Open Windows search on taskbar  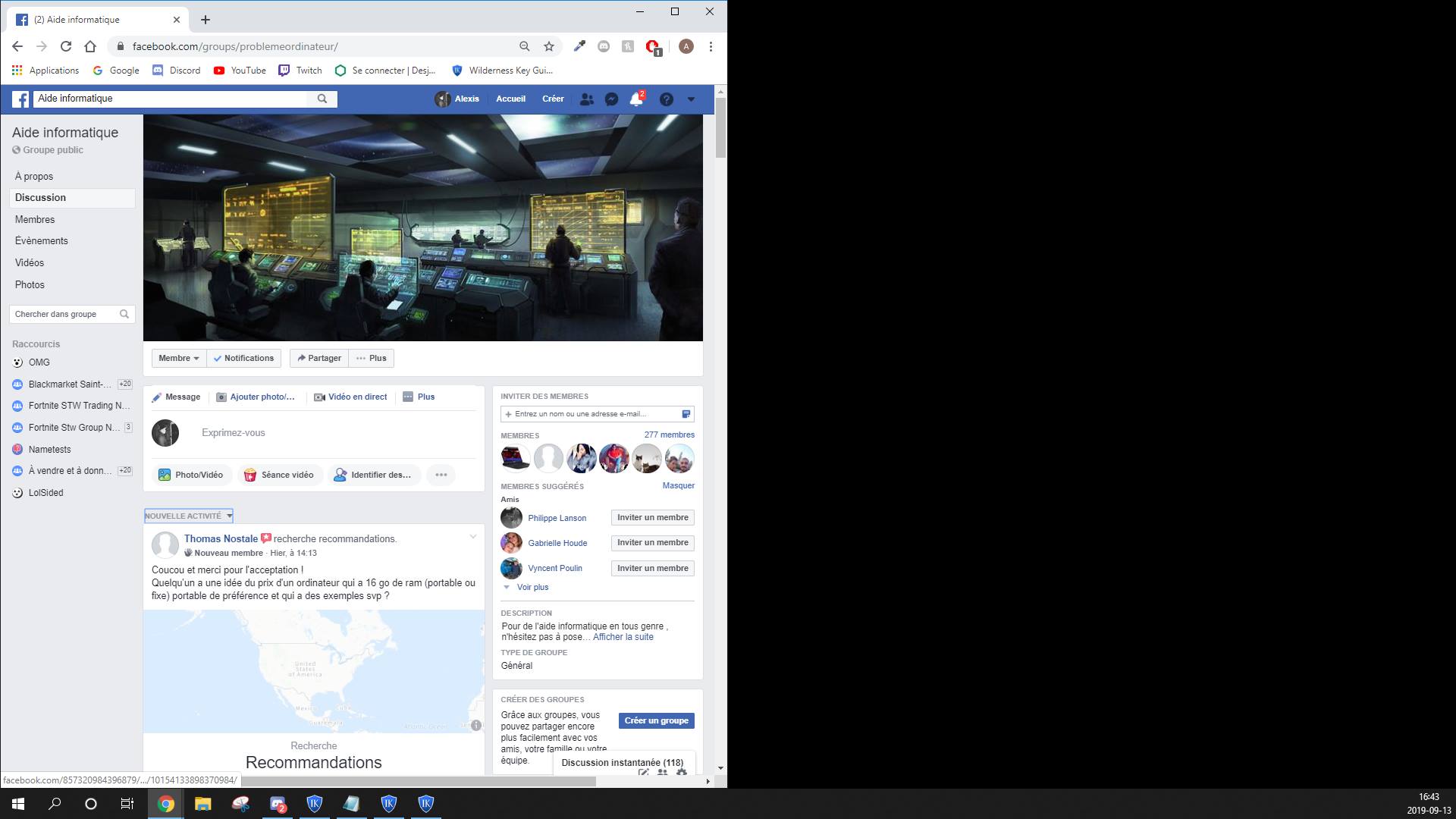click(55, 804)
